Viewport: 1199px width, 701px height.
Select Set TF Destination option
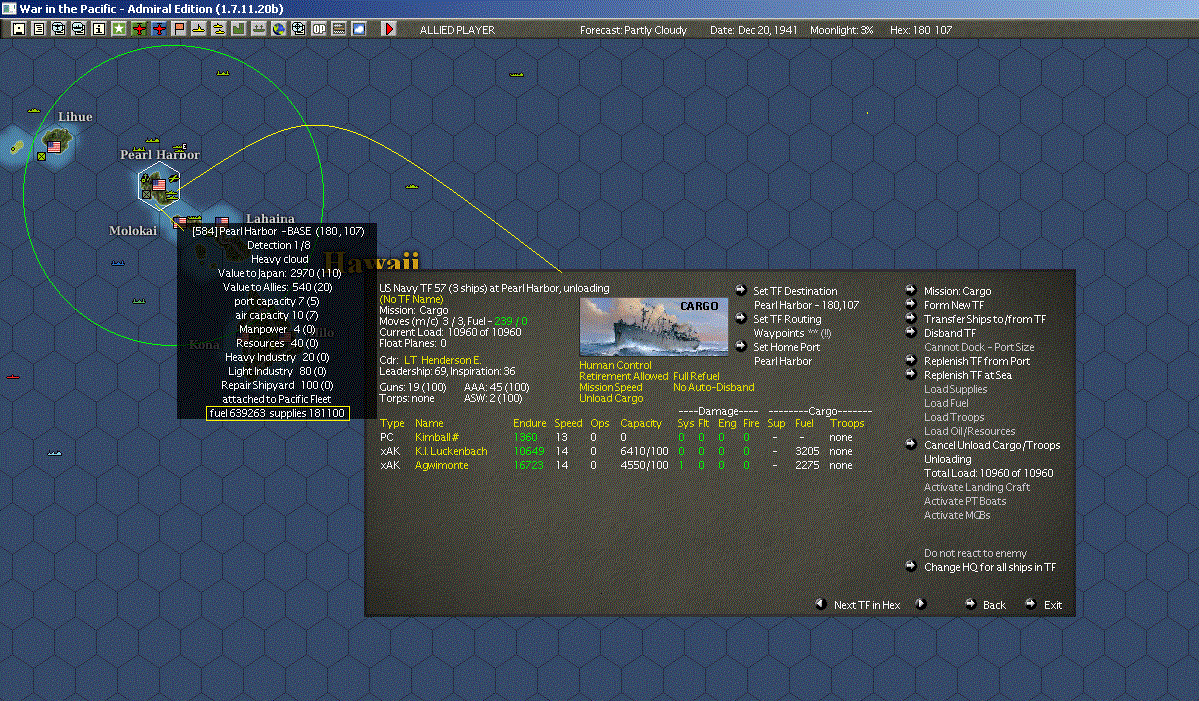pyautogui.click(x=795, y=291)
